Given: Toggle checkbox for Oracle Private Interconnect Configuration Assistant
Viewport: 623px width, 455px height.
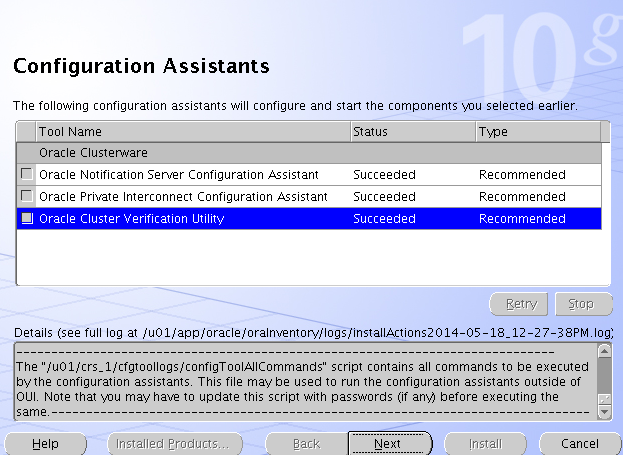Looking at the screenshot, I should tap(27, 196).
